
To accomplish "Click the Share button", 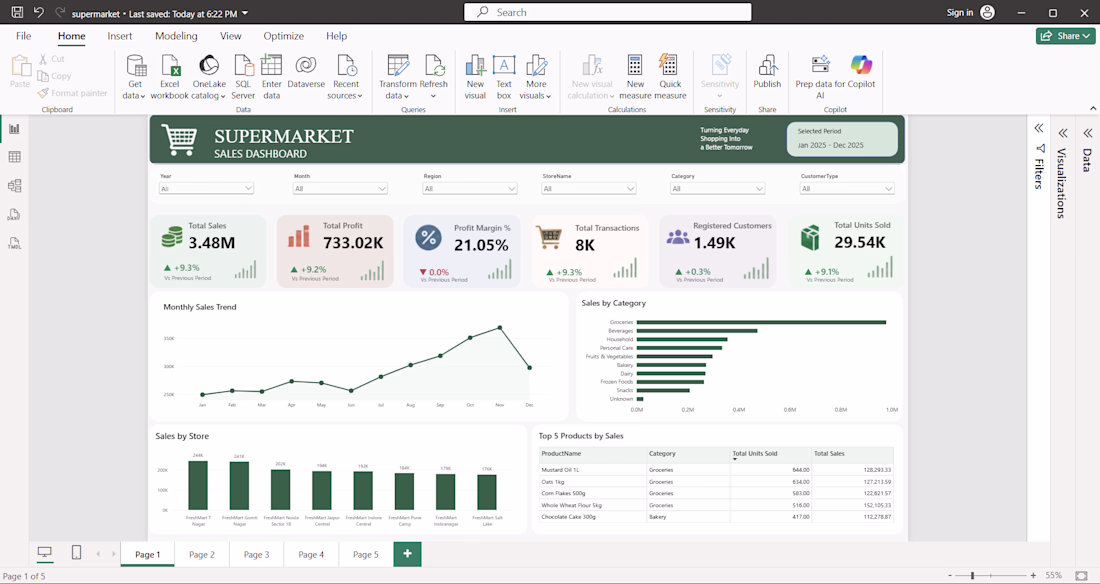I will pyautogui.click(x=1065, y=36).
